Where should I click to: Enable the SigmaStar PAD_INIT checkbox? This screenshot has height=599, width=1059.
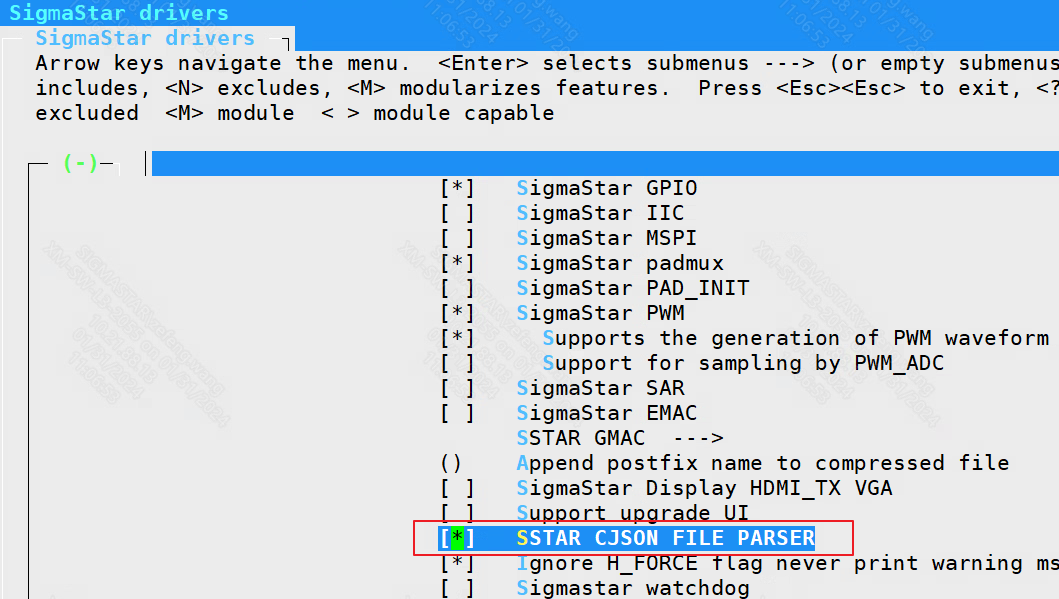(x=457, y=288)
